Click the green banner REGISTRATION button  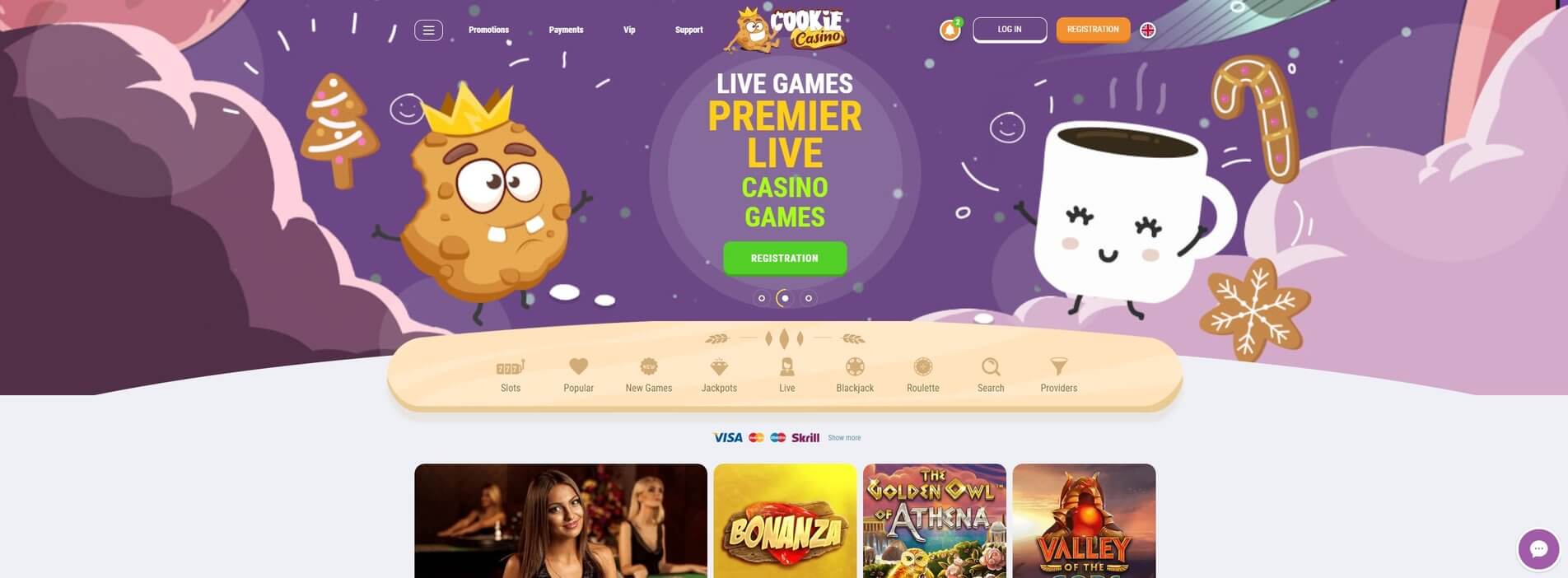coord(785,258)
